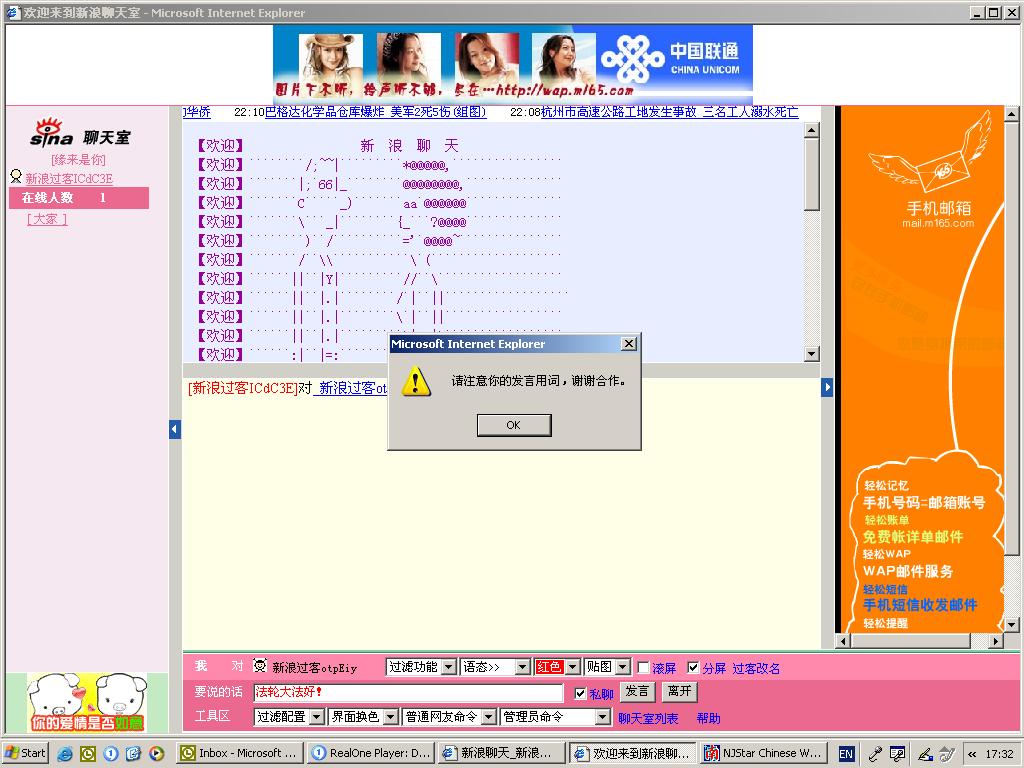Image resolution: width=1024 pixels, height=768 pixels.
Task: Click the 17:32 system clock
Action: tap(999, 754)
